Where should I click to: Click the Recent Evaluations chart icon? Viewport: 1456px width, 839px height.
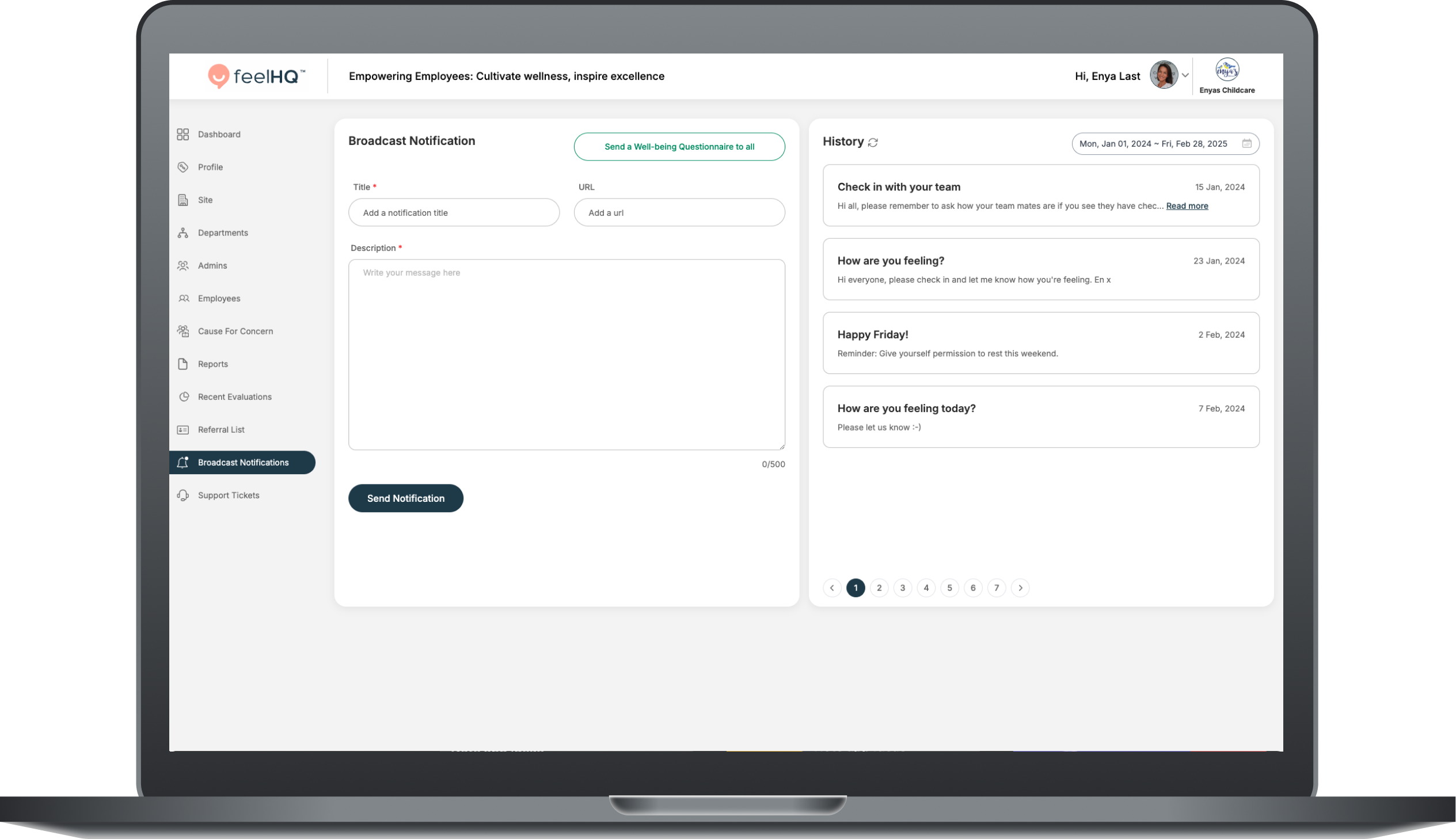click(x=184, y=396)
